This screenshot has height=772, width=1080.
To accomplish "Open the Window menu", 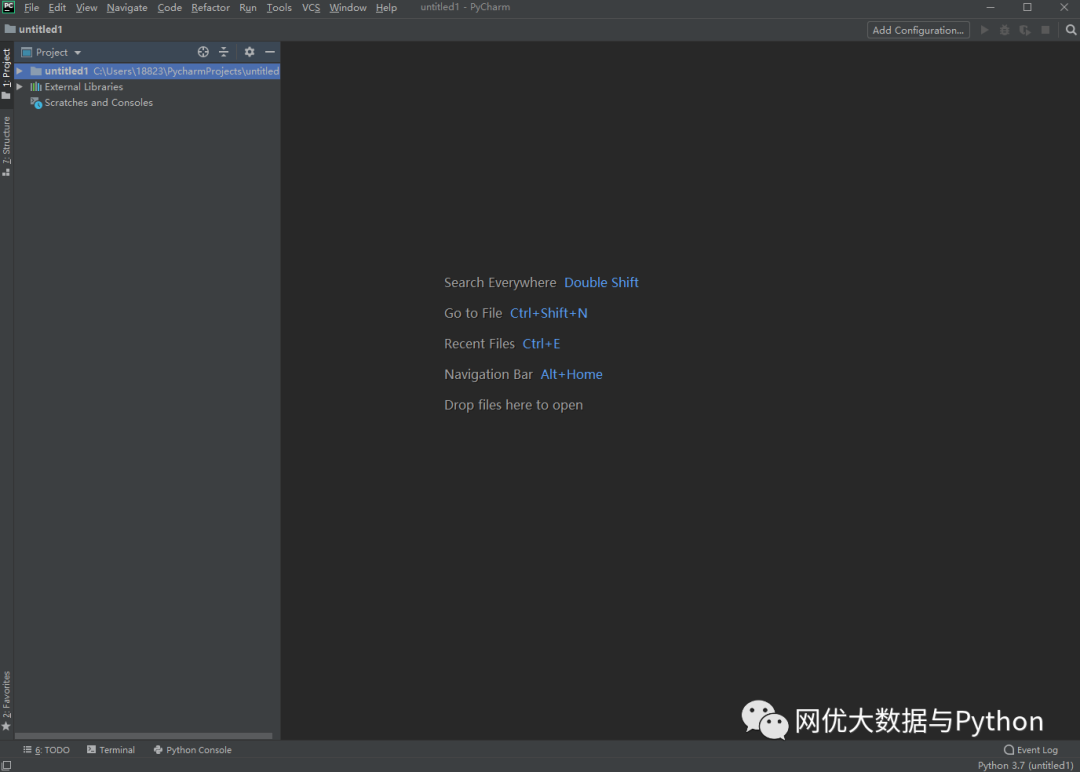I will tap(348, 8).
